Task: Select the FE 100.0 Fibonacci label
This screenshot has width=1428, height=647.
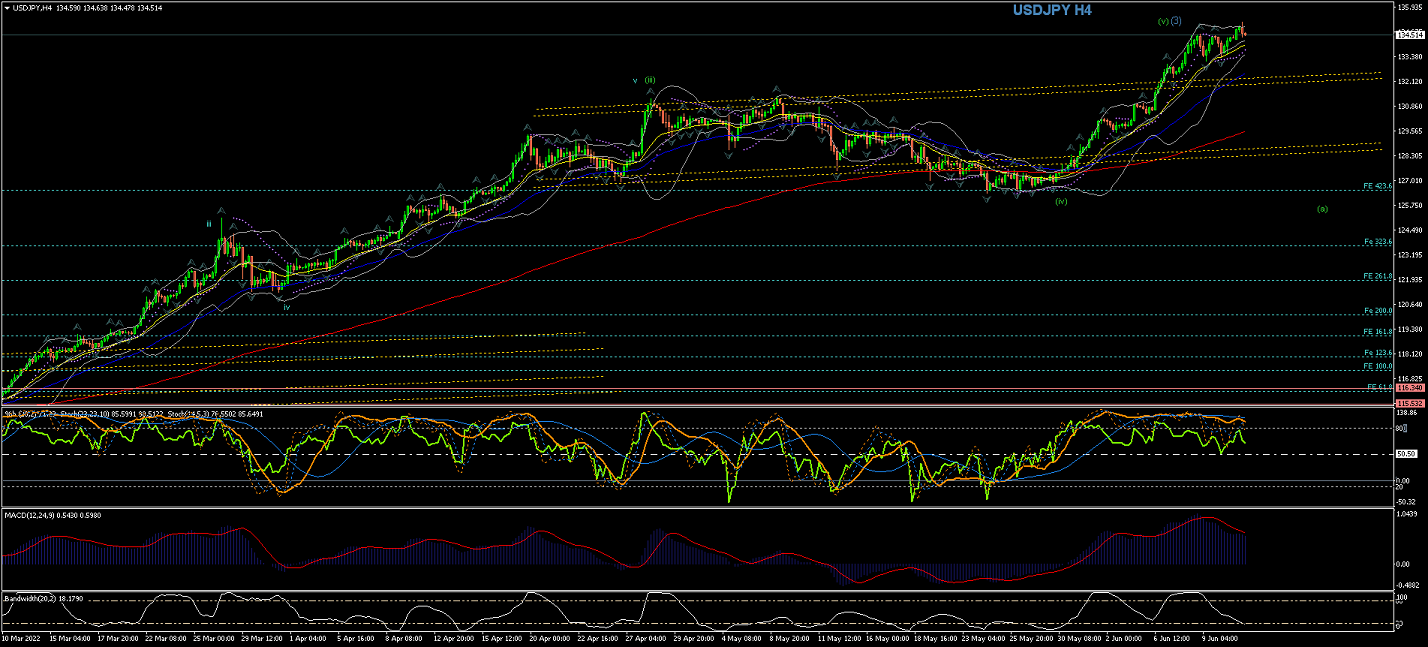Action: [1378, 366]
